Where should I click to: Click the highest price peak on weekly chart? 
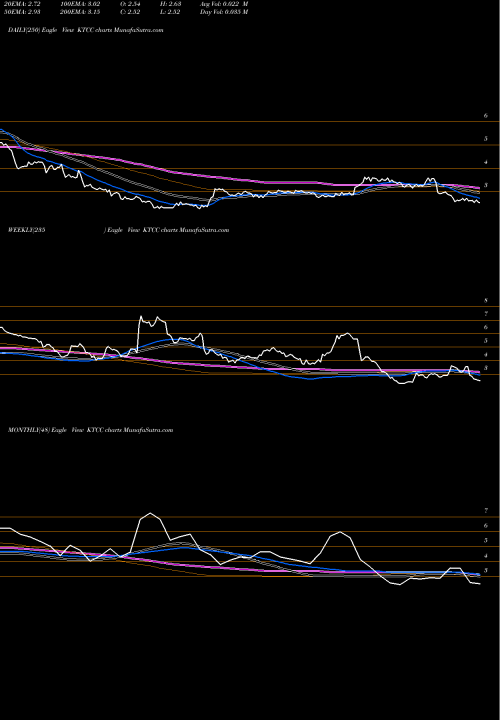point(140,316)
